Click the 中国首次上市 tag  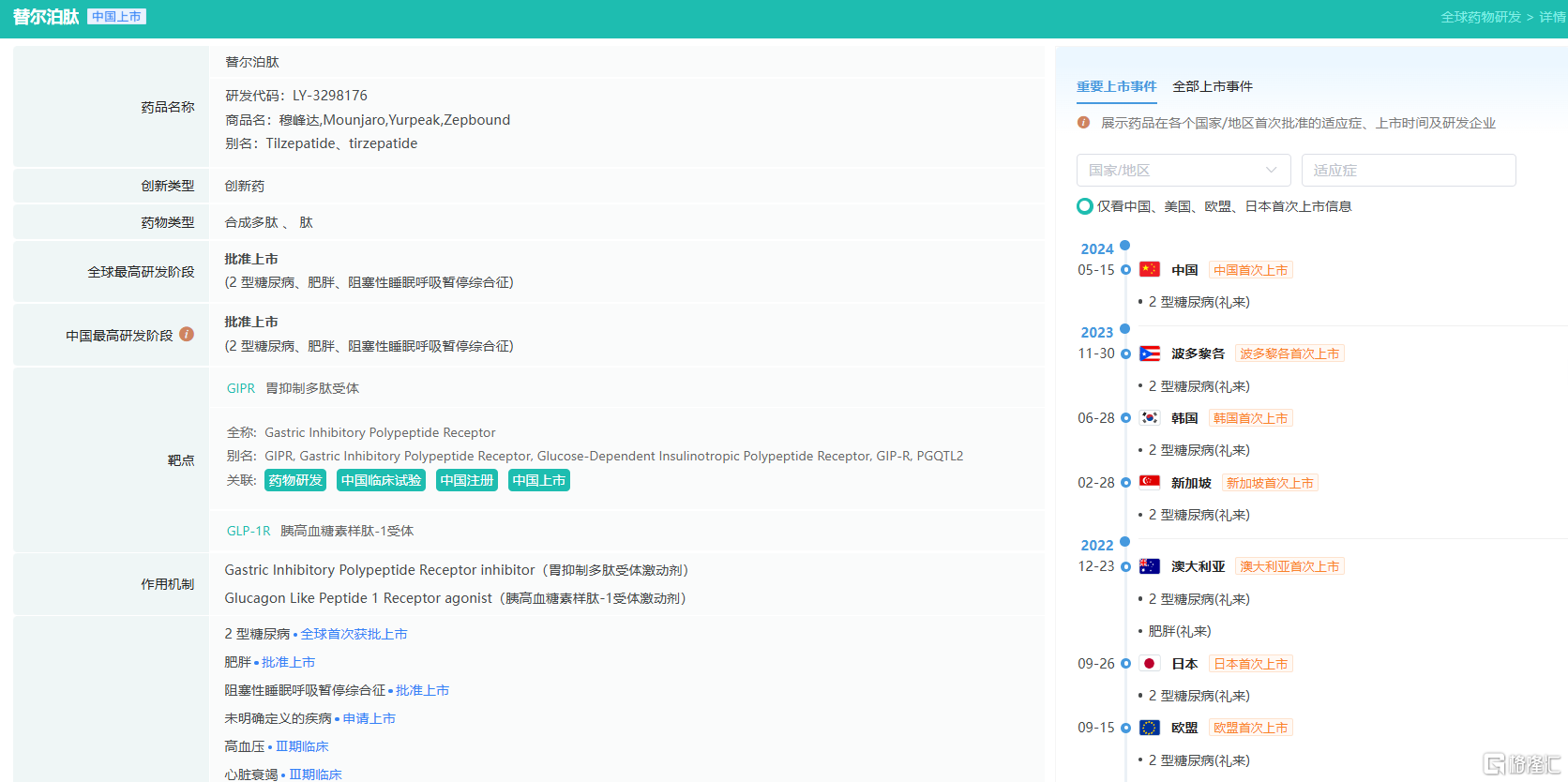point(1251,270)
